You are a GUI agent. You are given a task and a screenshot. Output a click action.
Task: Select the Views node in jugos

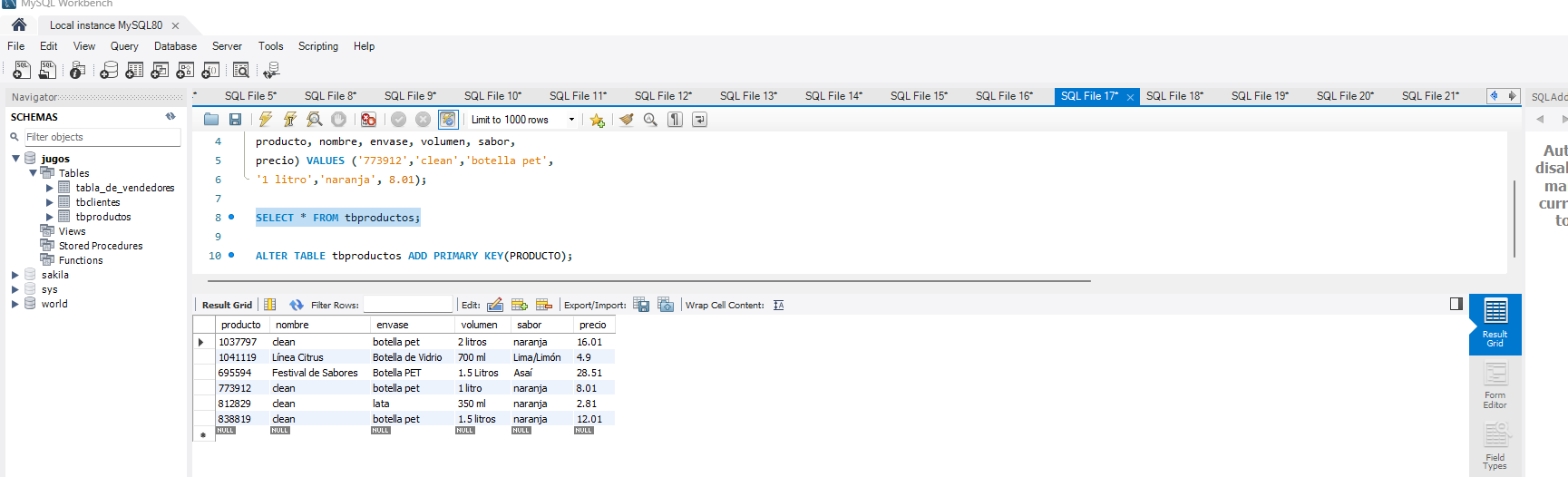(x=72, y=231)
